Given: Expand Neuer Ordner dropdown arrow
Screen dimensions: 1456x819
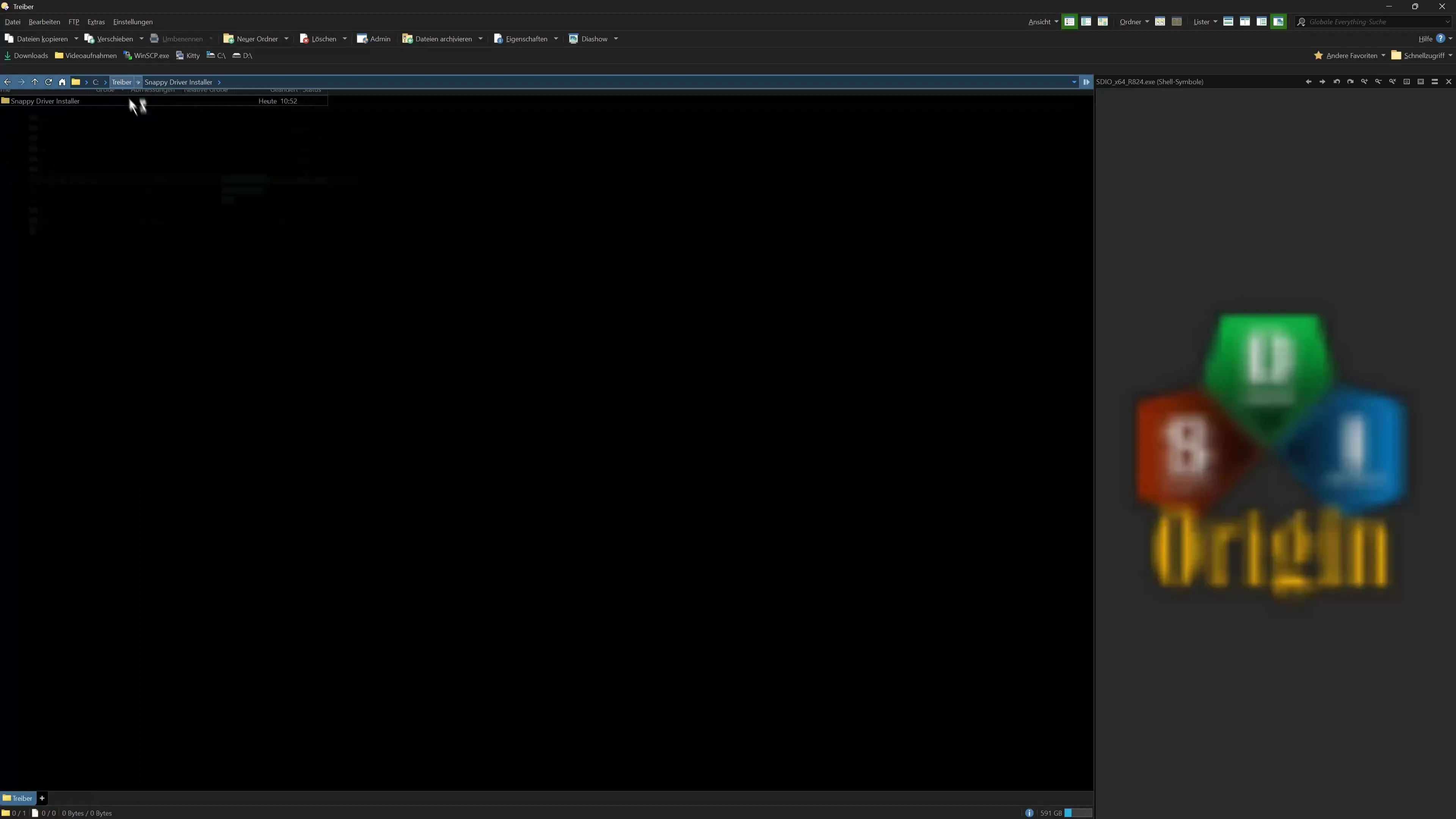Looking at the screenshot, I should (x=286, y=38).
